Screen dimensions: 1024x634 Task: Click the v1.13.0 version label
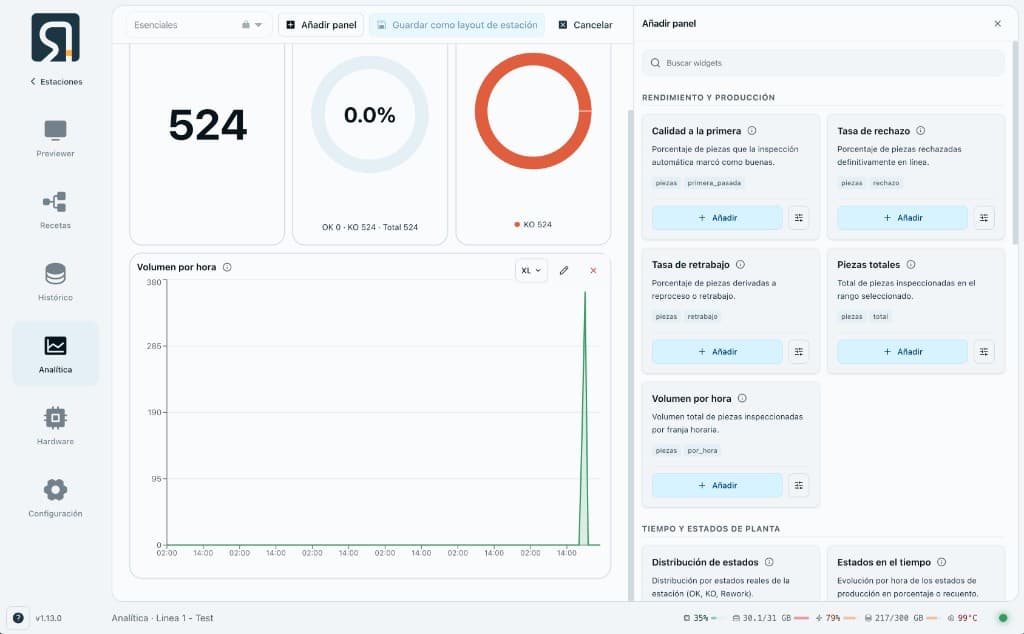coord(48,618)
